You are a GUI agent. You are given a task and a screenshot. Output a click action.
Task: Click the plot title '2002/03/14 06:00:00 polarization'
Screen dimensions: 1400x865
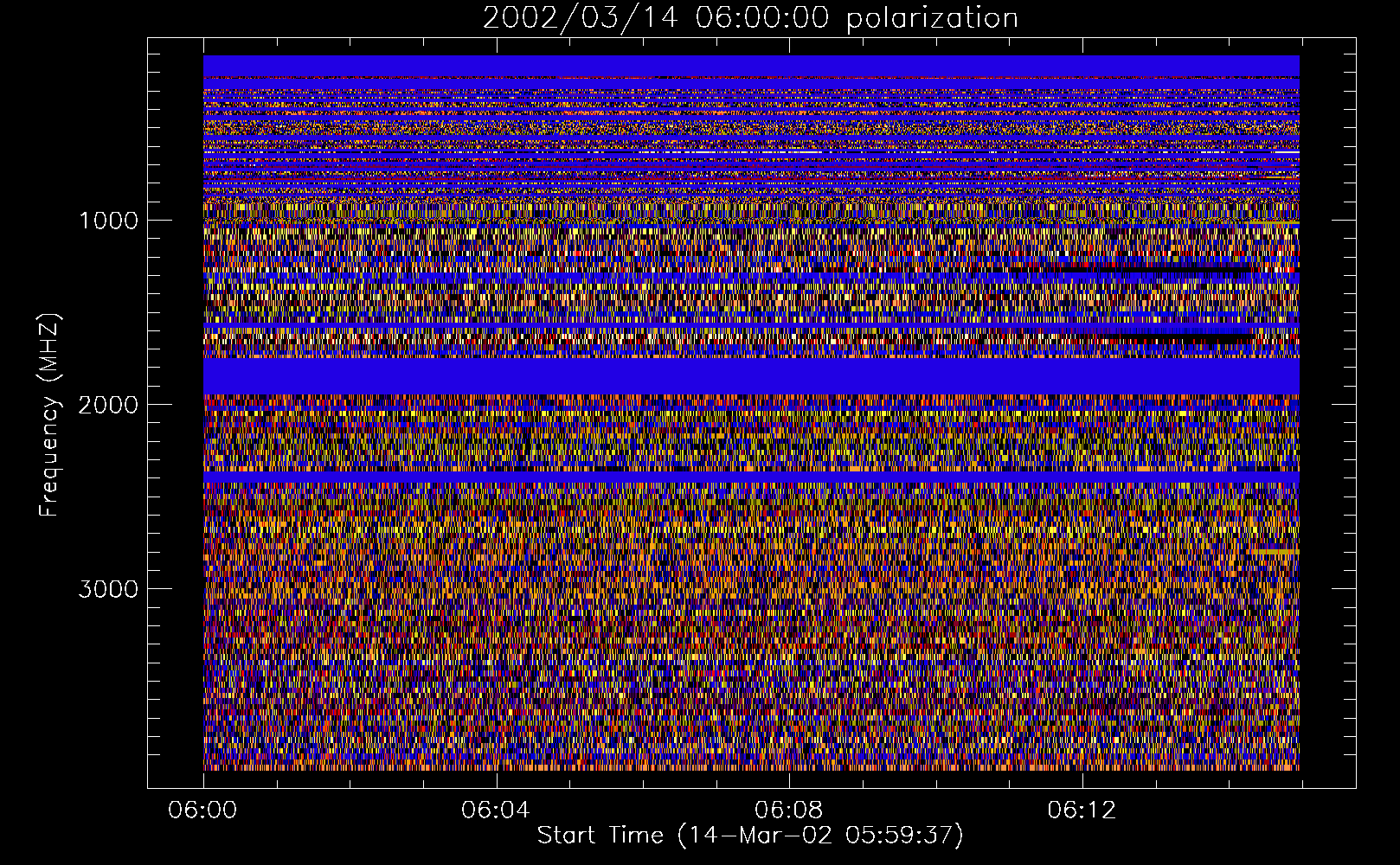click(x=750, y=17)
